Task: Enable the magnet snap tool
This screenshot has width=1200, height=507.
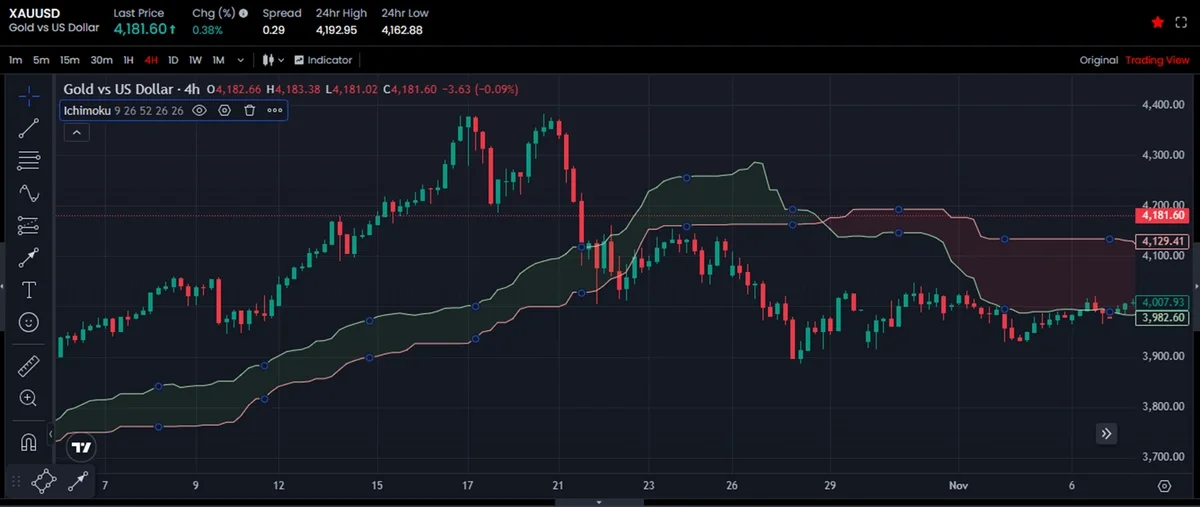Action: point(29,440)
